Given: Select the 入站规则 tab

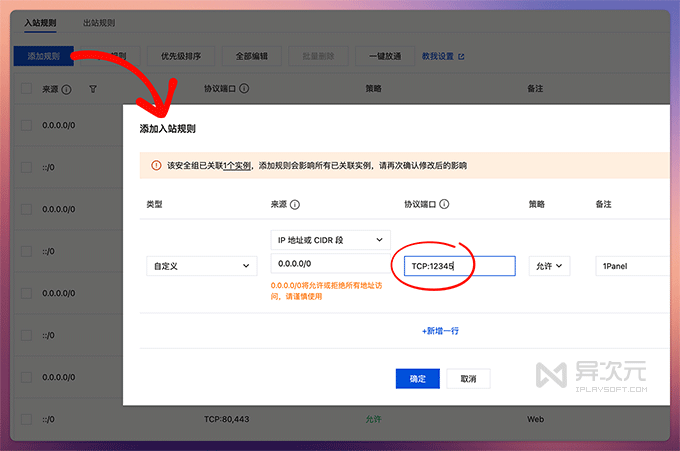Looking at the screenshot, I should pyautogui.click(x=43, y=21).
